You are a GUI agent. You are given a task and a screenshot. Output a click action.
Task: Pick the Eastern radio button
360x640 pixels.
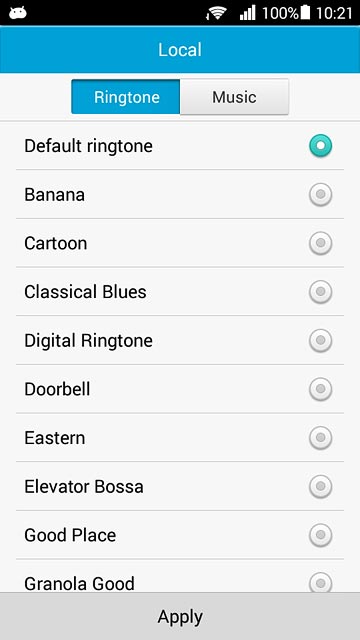[320, 438]
